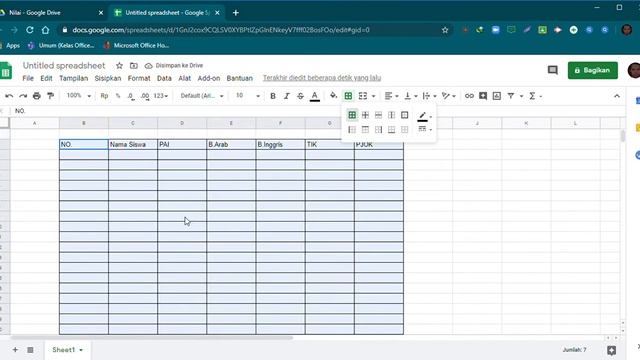Open text wrapping dropdown
The image size is (640, 360).
coord(429,96)
